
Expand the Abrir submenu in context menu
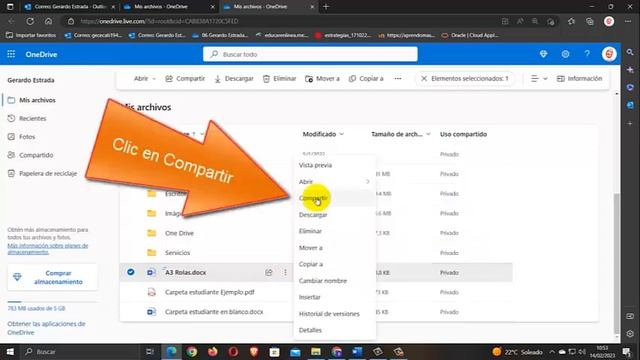tap(367, 182)
